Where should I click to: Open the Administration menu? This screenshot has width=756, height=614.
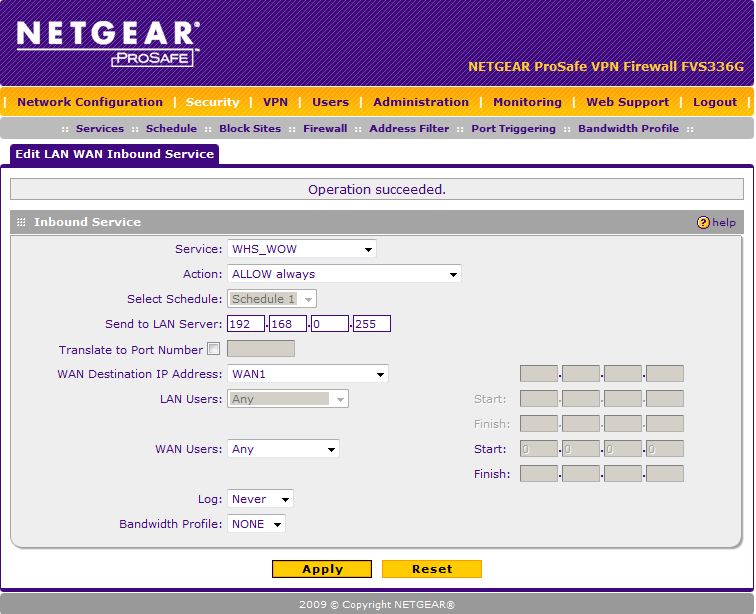click(421, 102)
